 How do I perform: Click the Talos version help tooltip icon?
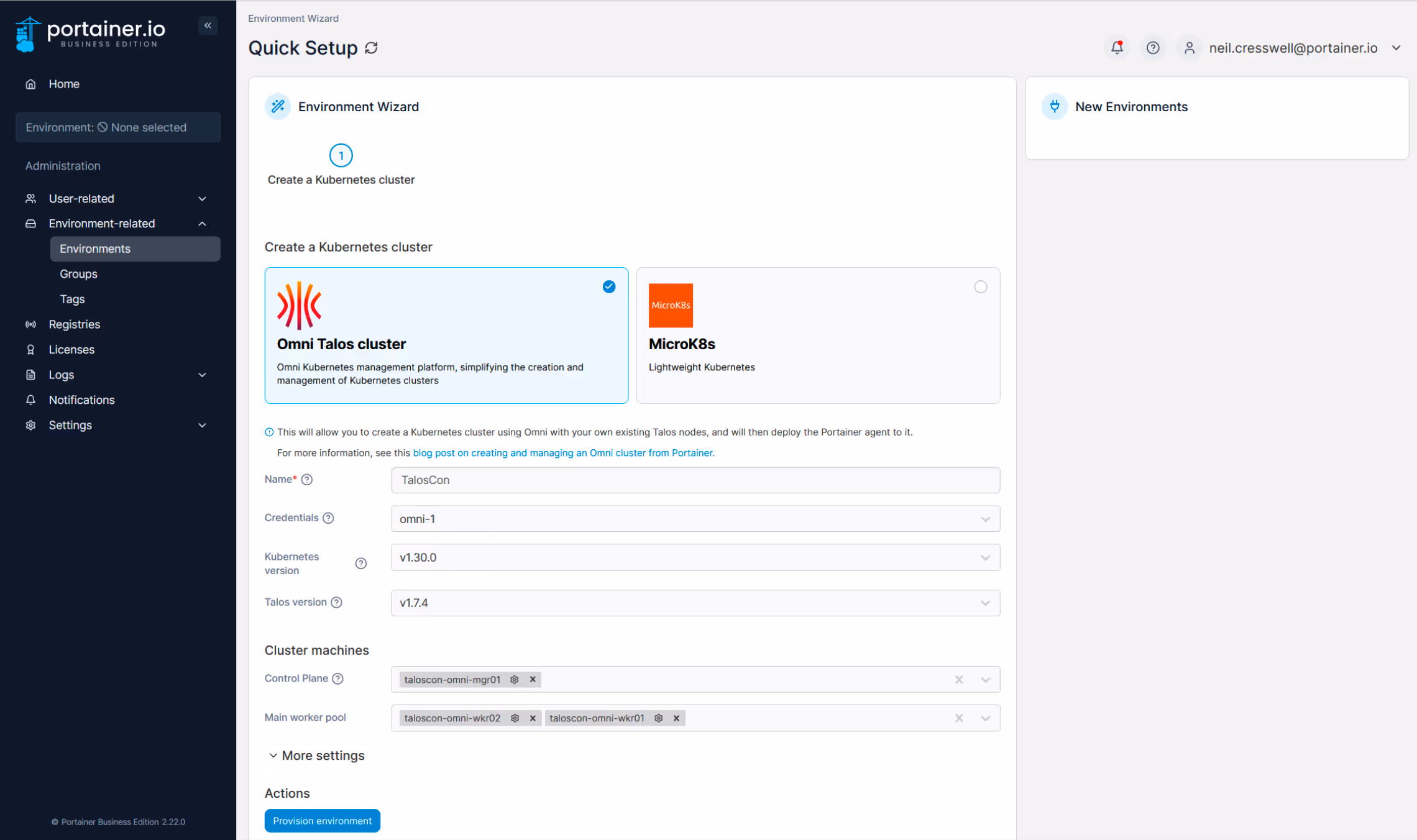point(336,602)
